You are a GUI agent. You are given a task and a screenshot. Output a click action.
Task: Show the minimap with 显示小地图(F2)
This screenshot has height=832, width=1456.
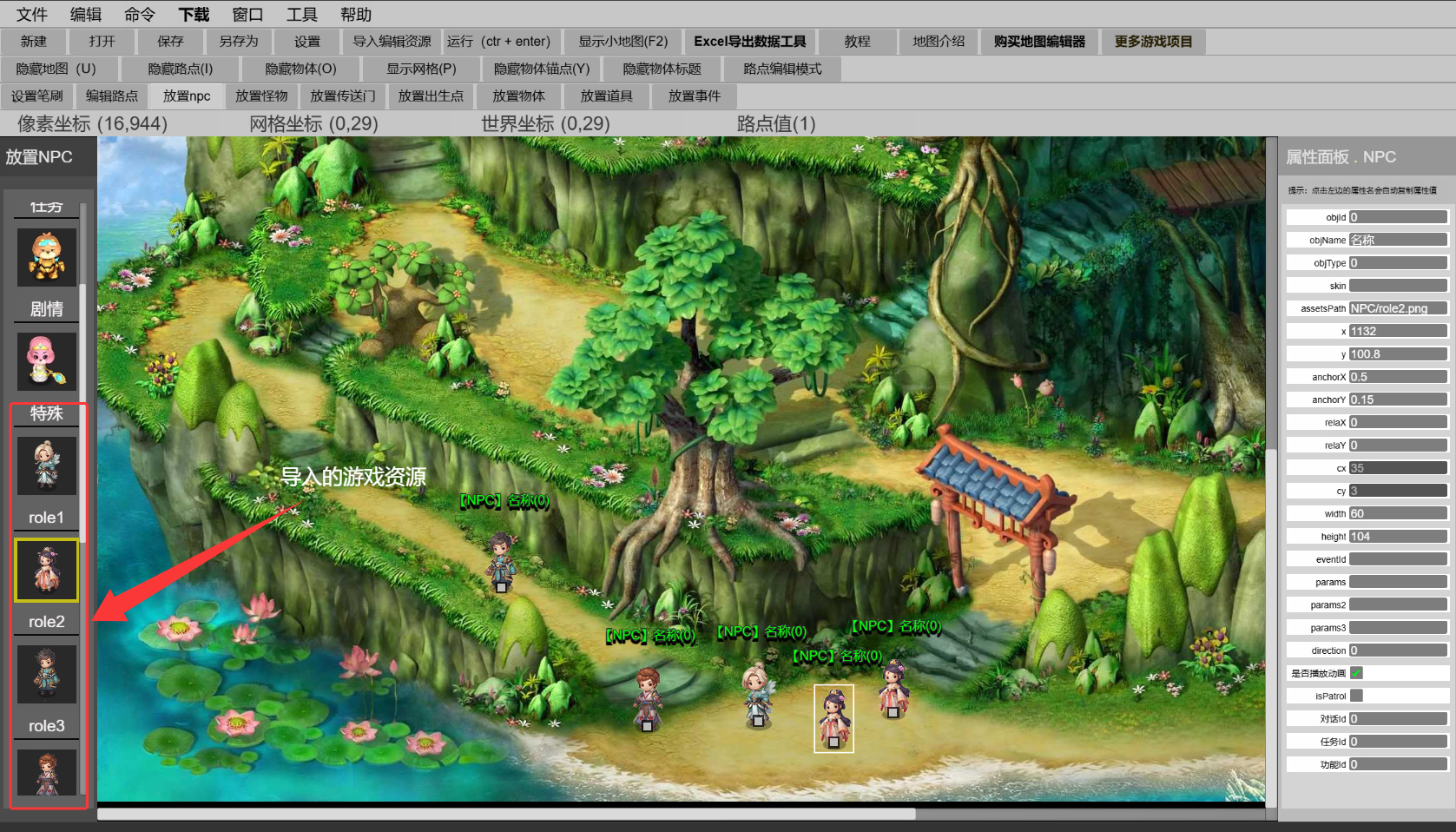pyautogui.click(x=623, y=42)
